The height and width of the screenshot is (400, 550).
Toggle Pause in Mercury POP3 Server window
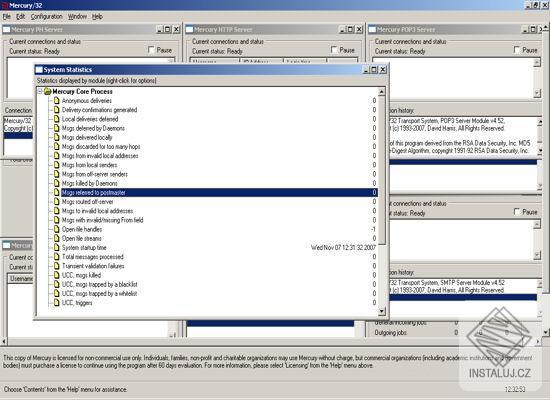517,50
